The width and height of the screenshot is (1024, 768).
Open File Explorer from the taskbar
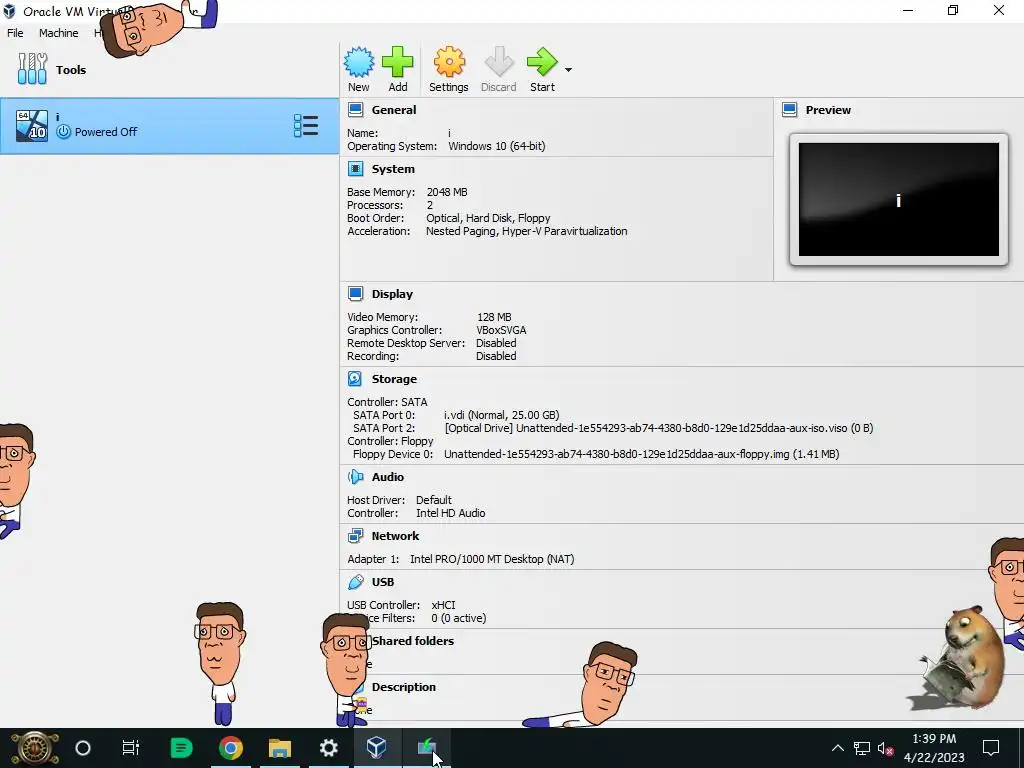(280, 748)
